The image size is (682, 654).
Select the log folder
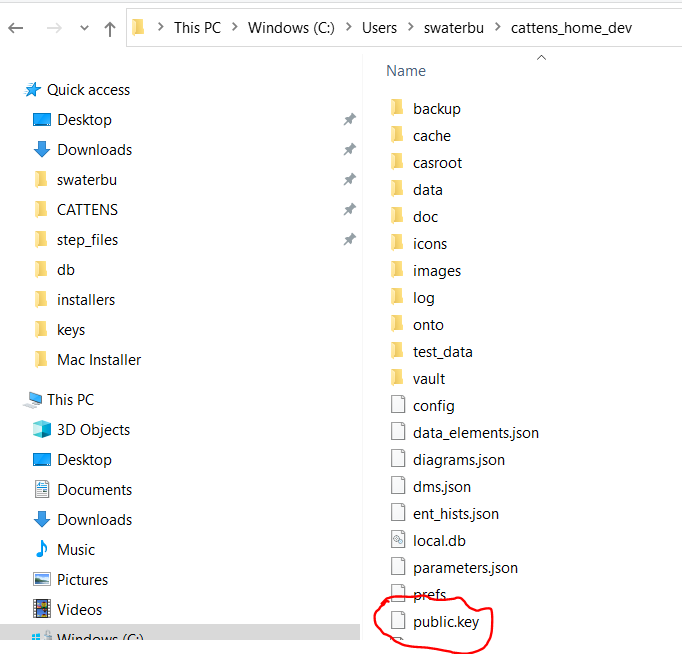point(423,298)
